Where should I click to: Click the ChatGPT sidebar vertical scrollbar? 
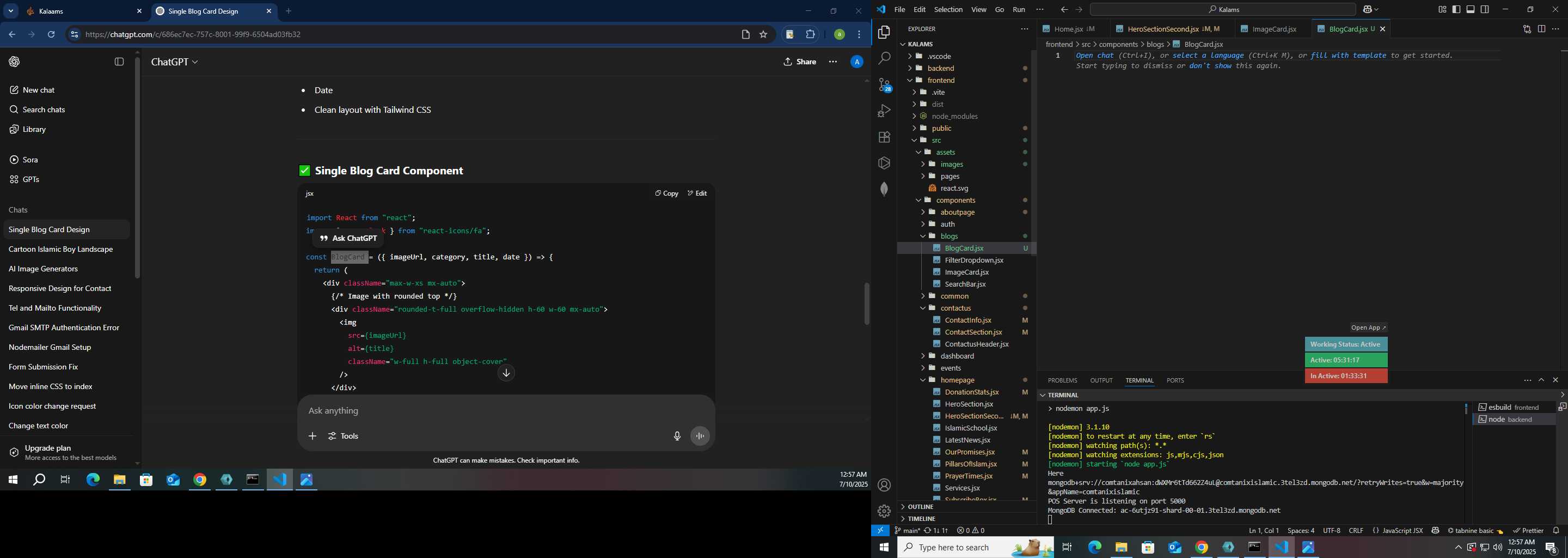138,168
